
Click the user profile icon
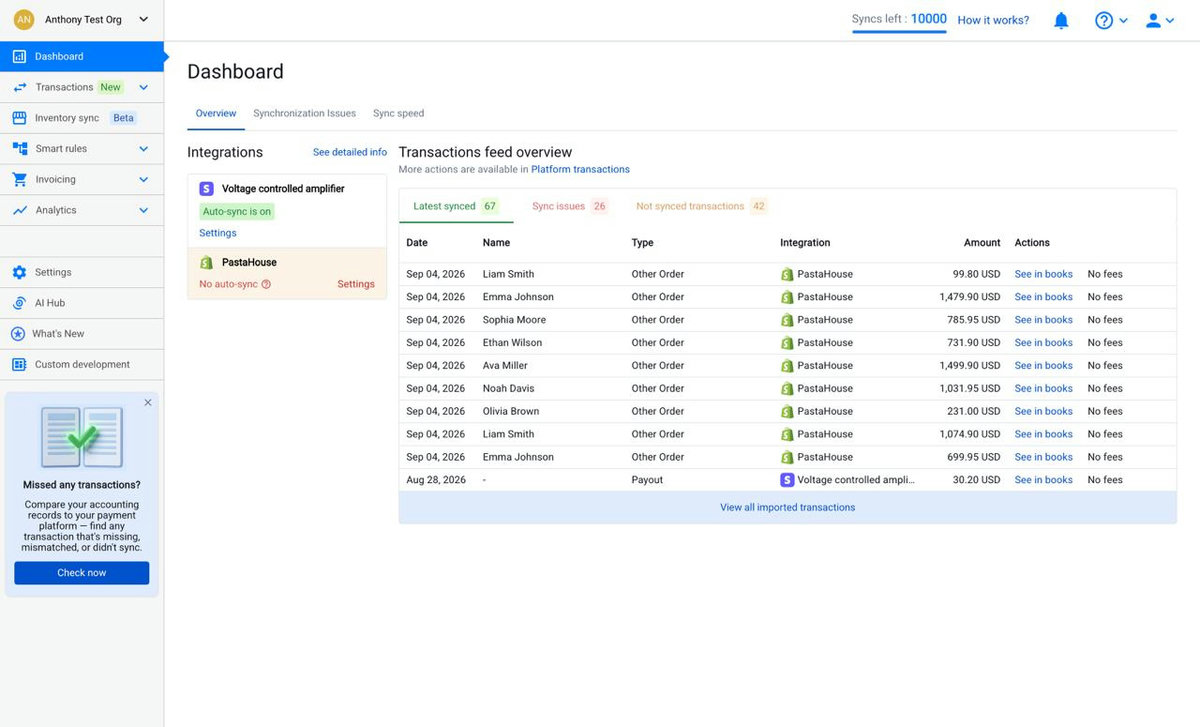pos(1153,20)
